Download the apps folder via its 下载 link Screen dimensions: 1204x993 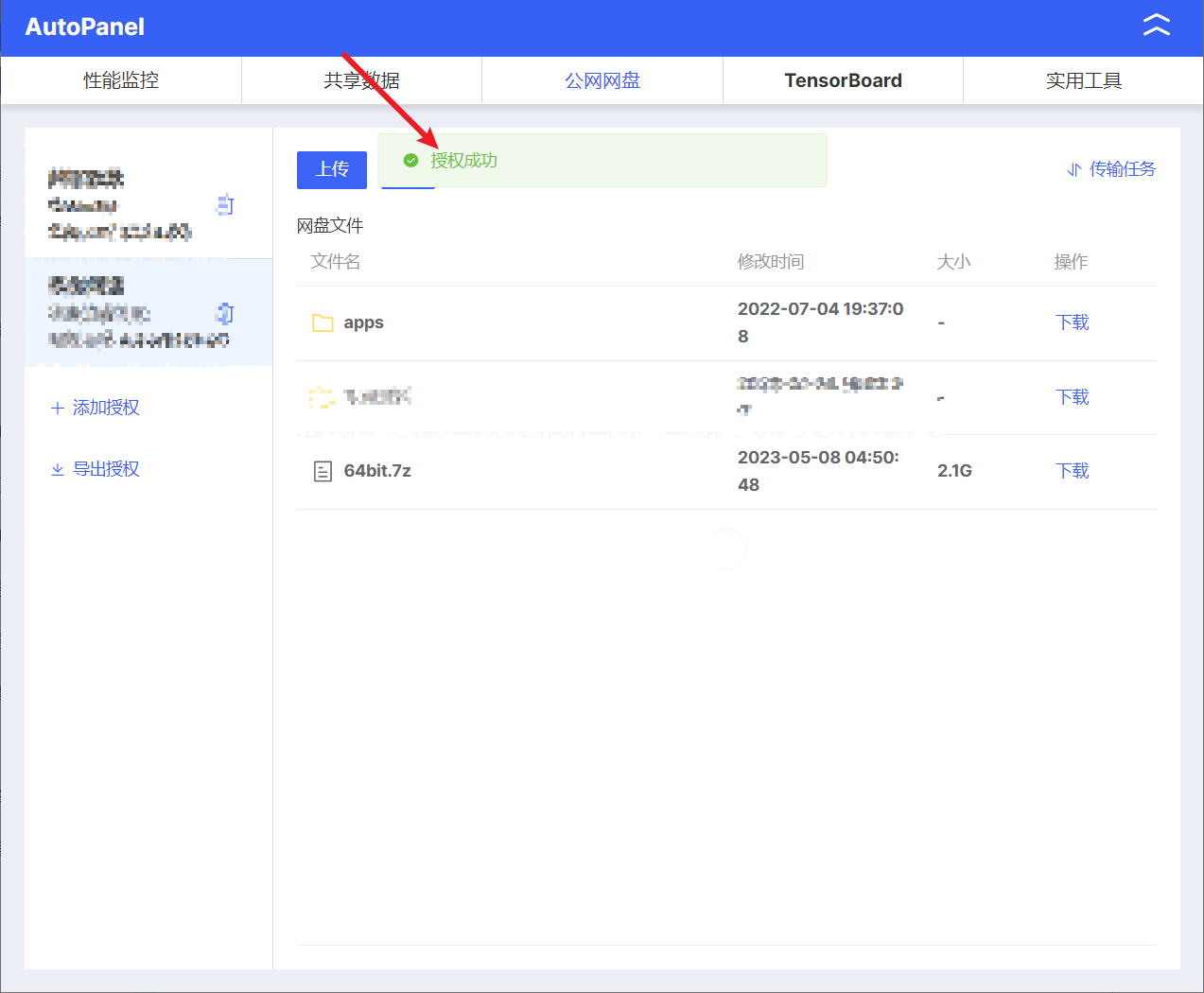tap(1073, 322)
